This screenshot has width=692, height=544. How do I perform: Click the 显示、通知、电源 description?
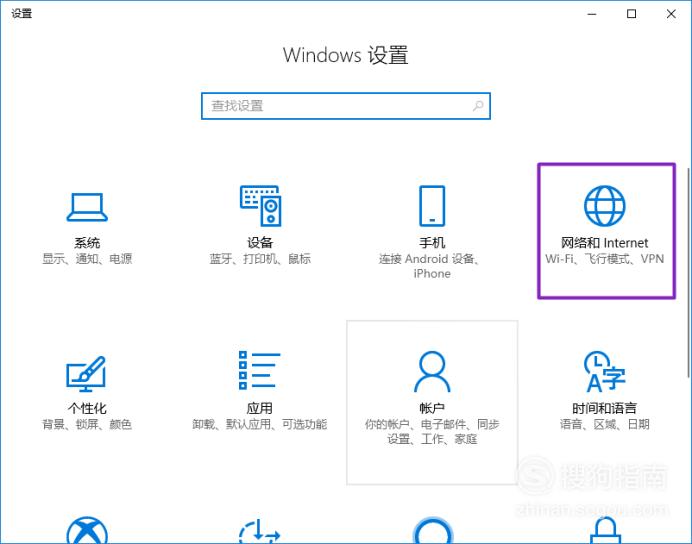[x=87, y=259]
